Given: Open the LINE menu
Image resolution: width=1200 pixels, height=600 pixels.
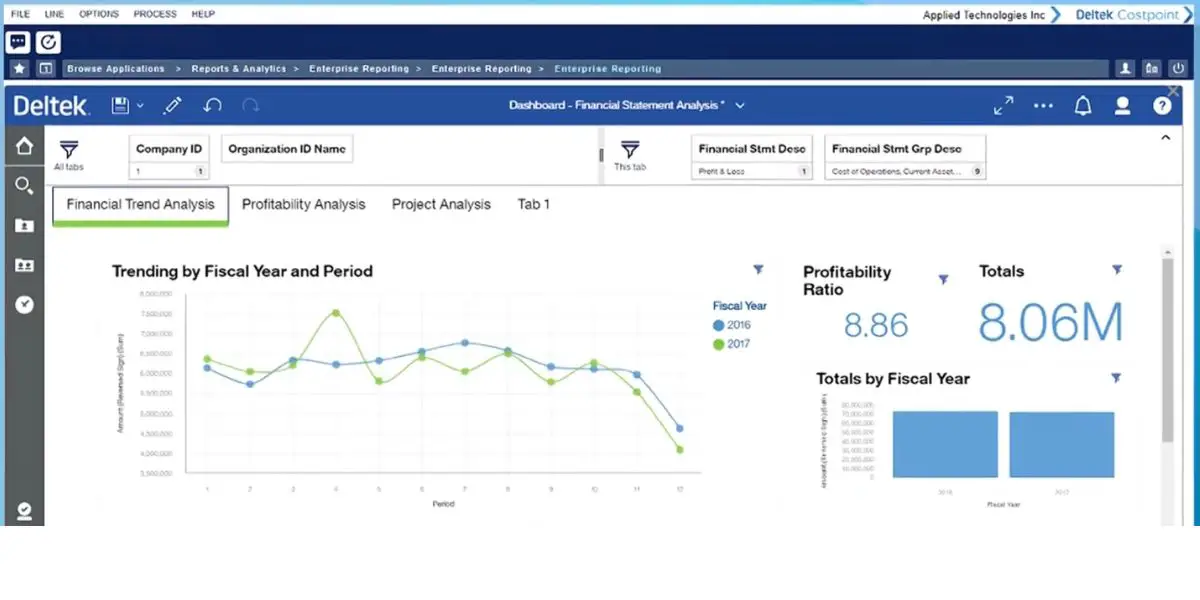Looking at the screenshot, I should point(56,14).
